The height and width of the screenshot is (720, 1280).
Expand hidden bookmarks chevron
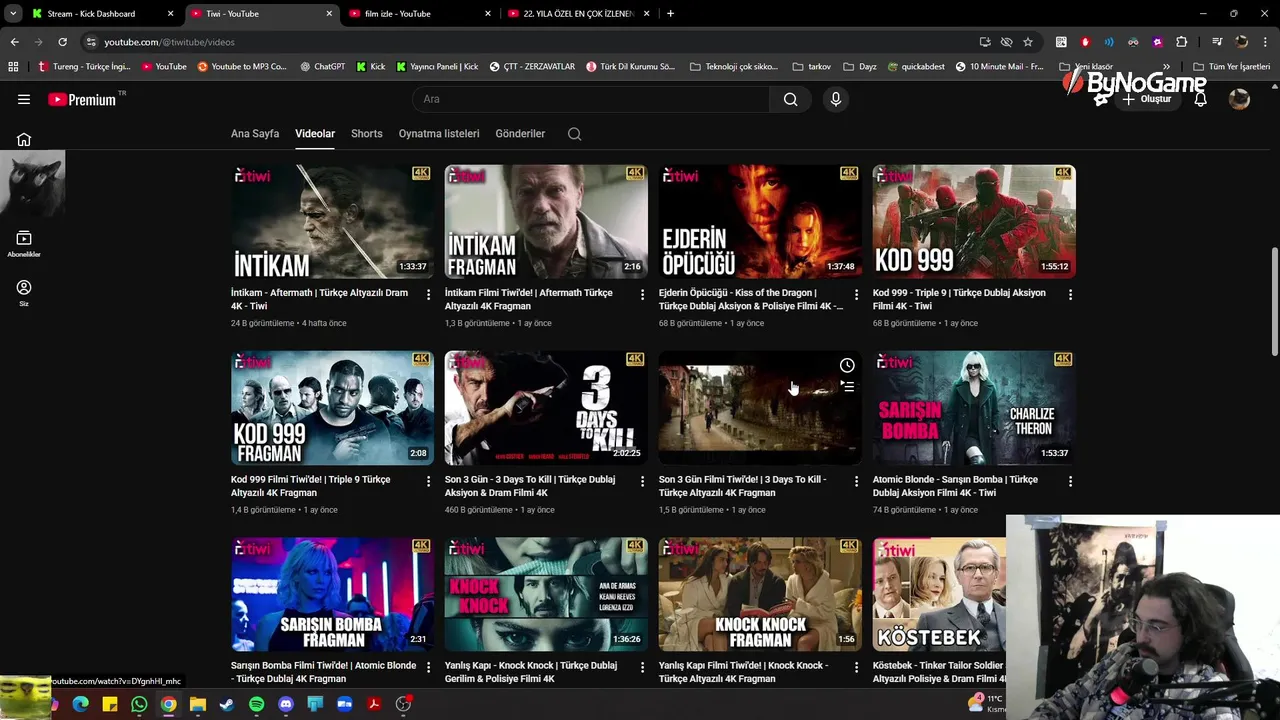pyautogui.click(x=1166, y=67)
